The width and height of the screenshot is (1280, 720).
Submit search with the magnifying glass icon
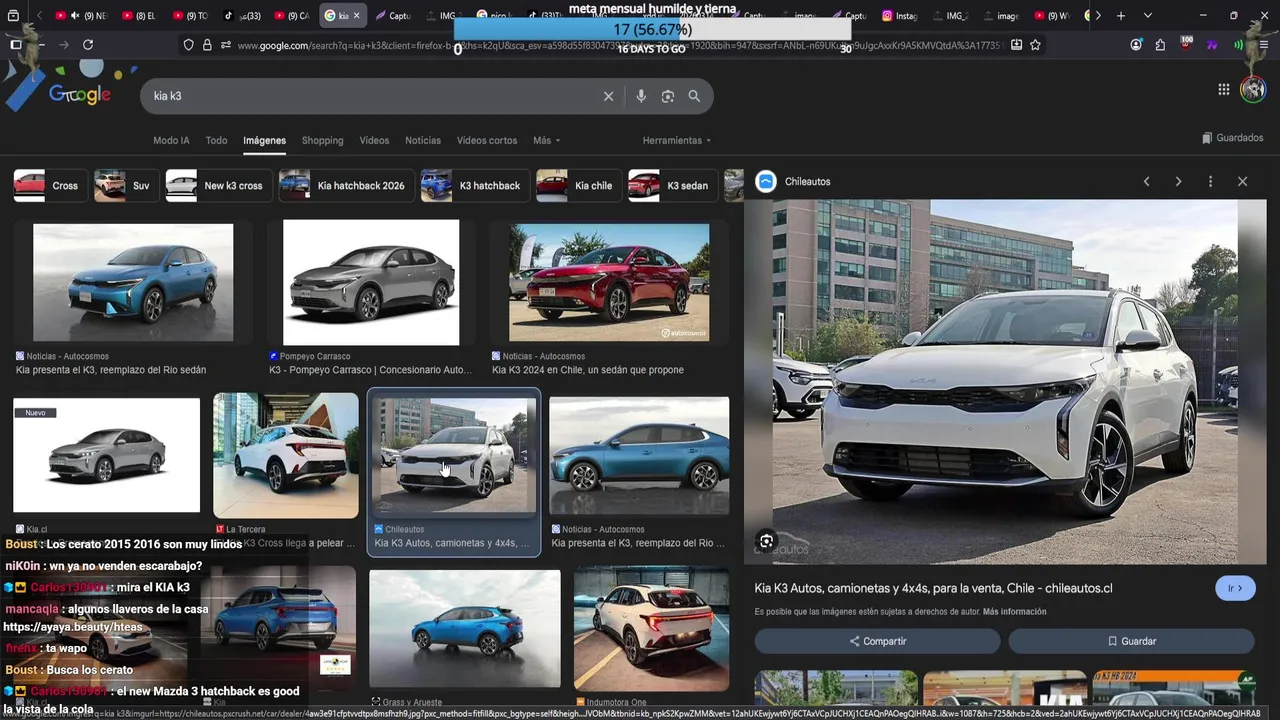pos(694,96)
